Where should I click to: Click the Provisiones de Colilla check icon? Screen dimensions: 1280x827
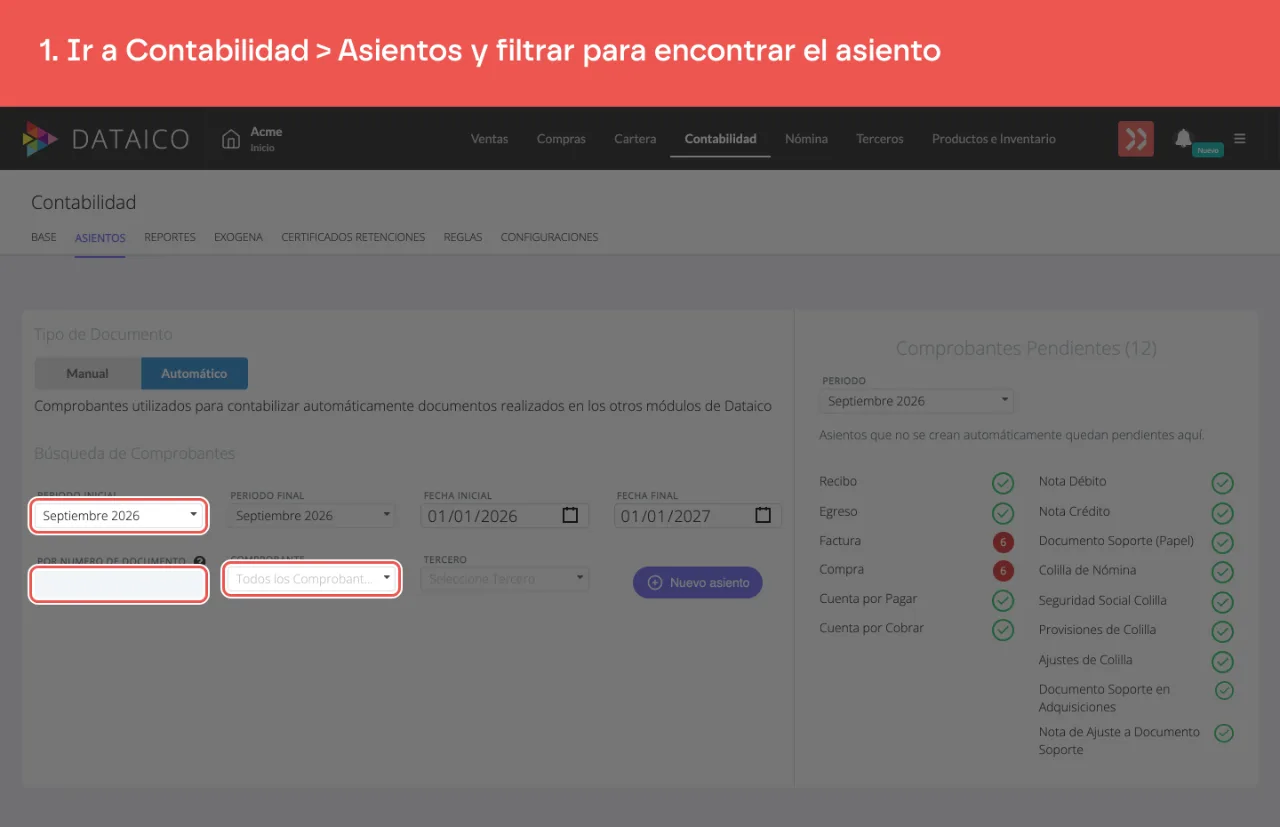1222,631
